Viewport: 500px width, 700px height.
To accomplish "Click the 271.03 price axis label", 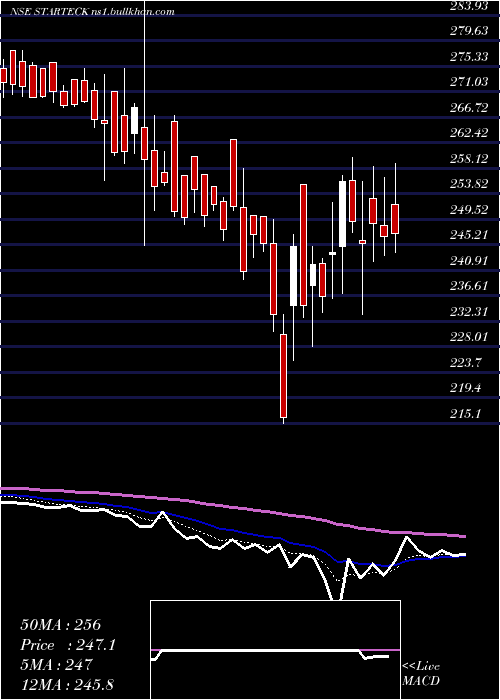I will [471, 82].
